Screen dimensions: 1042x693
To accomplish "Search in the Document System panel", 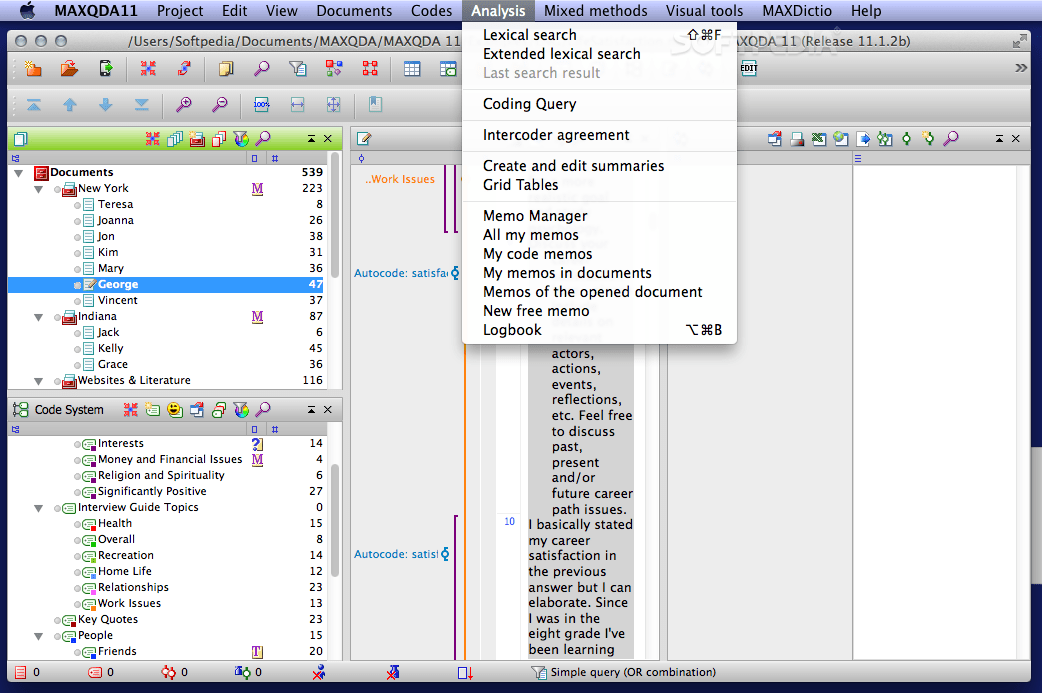I will coord(263,138).
